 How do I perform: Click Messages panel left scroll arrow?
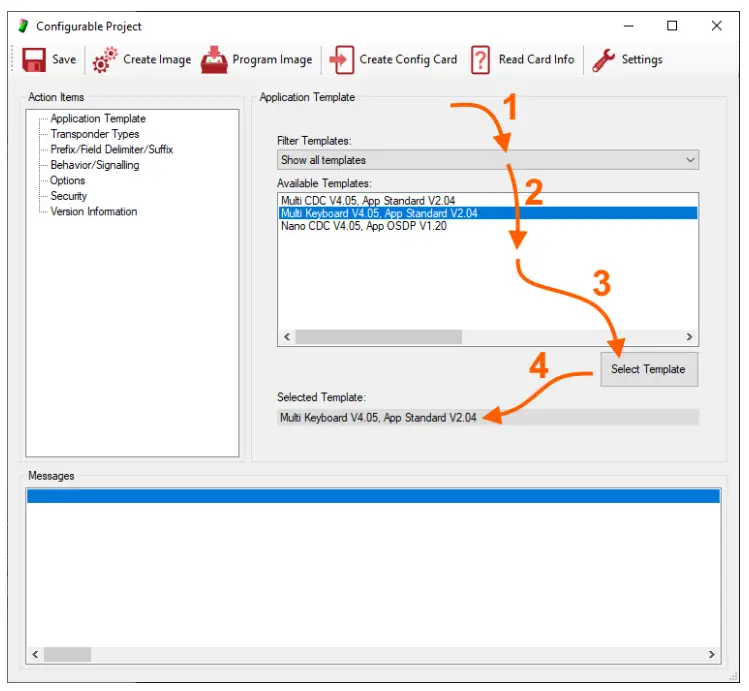35,654
